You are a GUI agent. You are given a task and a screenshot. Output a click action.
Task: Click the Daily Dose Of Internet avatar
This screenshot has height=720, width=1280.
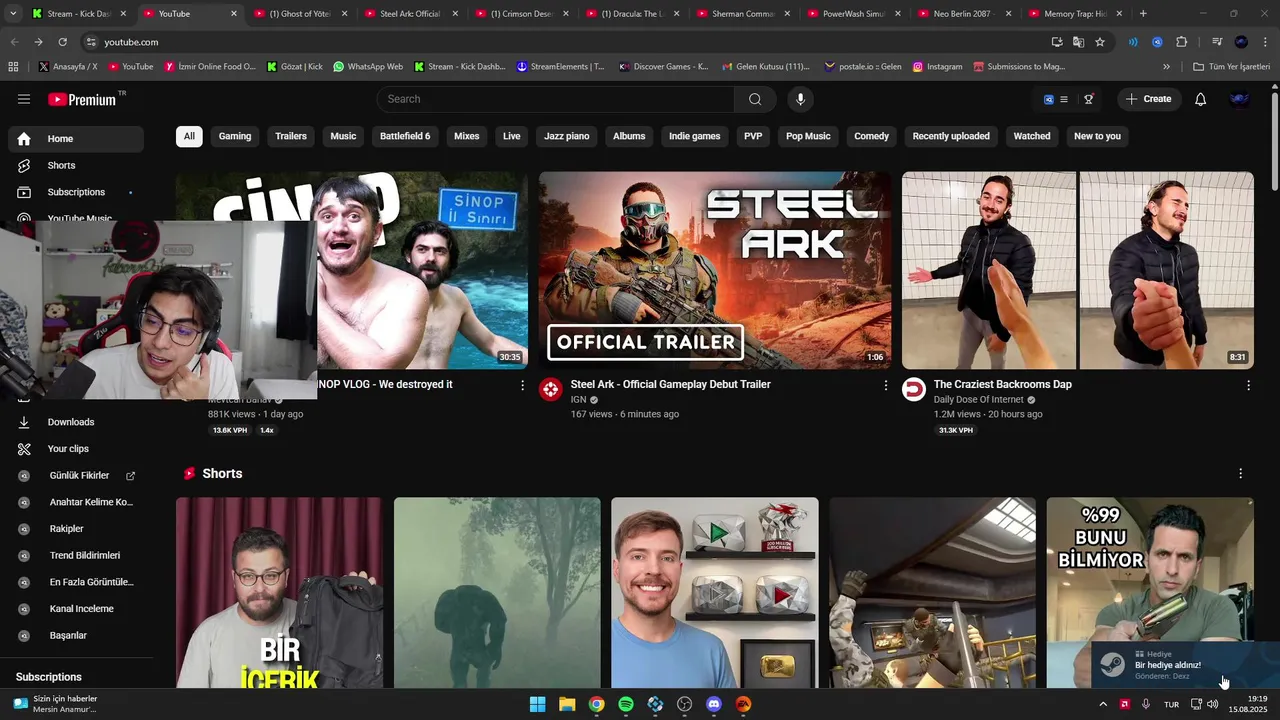point(914,389)
